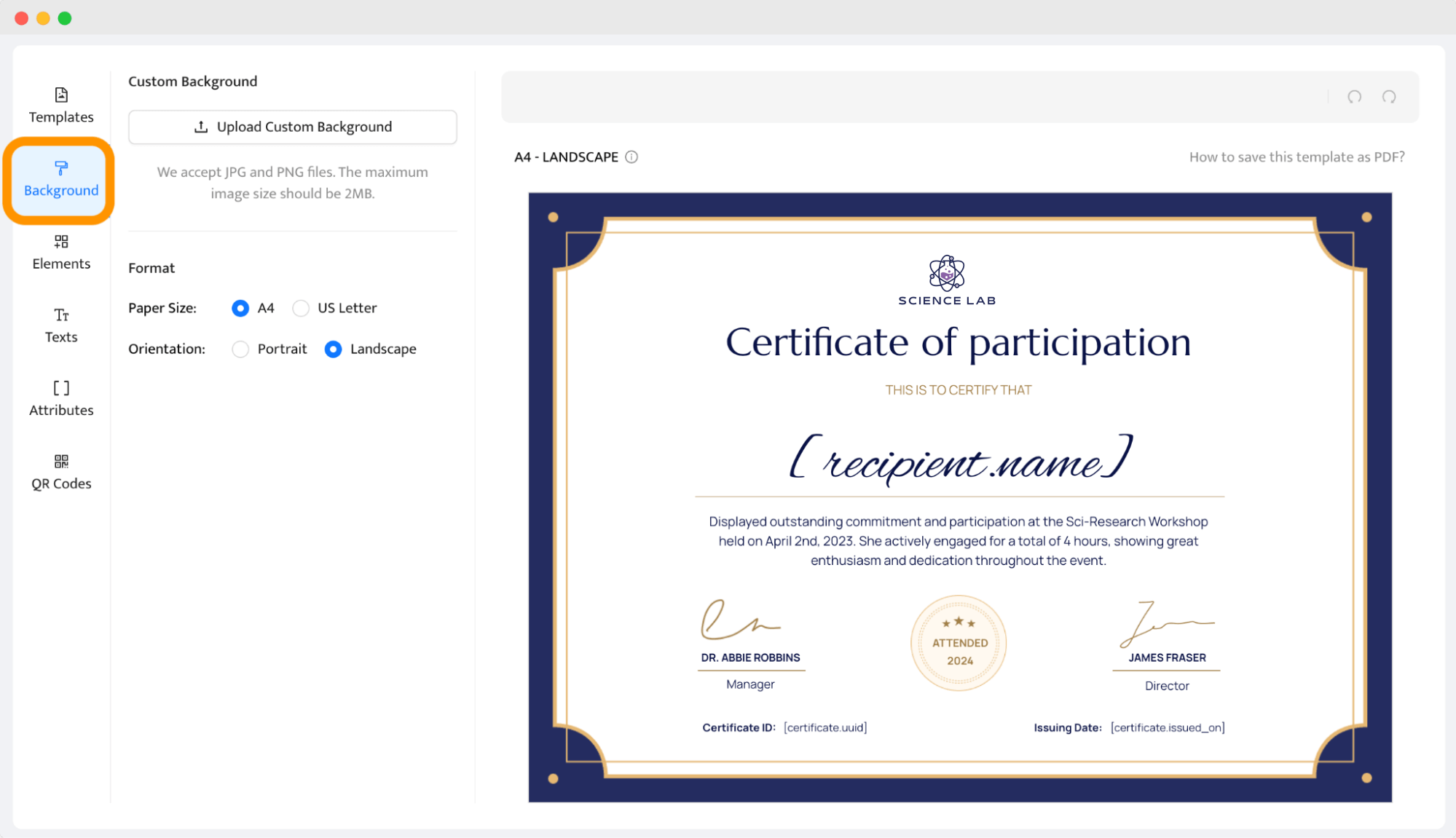The width and height of the screenshot is (1456, 838).
Task: Click the red close window button
Action: coord(22,18)
